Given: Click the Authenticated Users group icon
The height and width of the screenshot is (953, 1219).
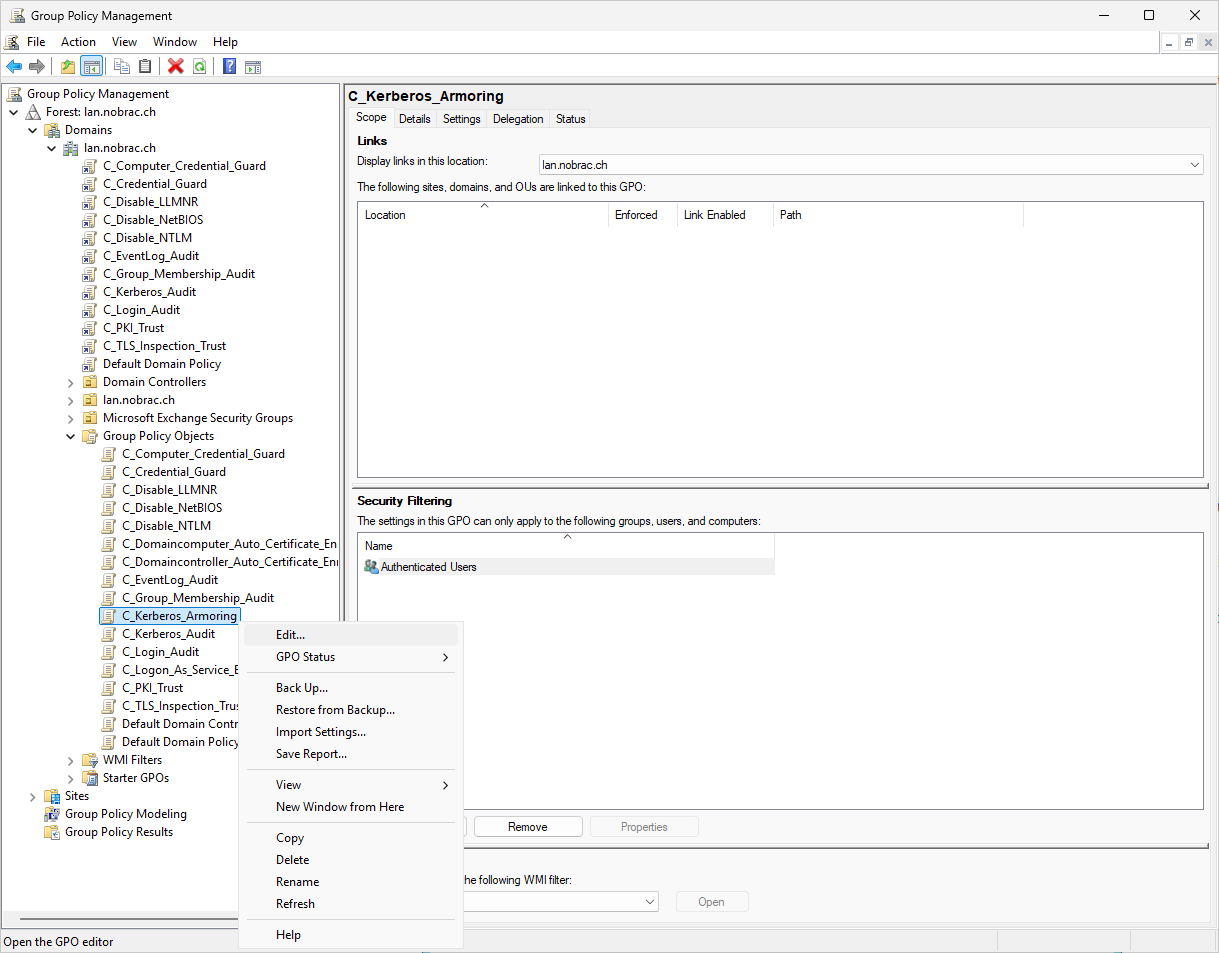Looking at the screenshot, I should (x=372, y=567).
